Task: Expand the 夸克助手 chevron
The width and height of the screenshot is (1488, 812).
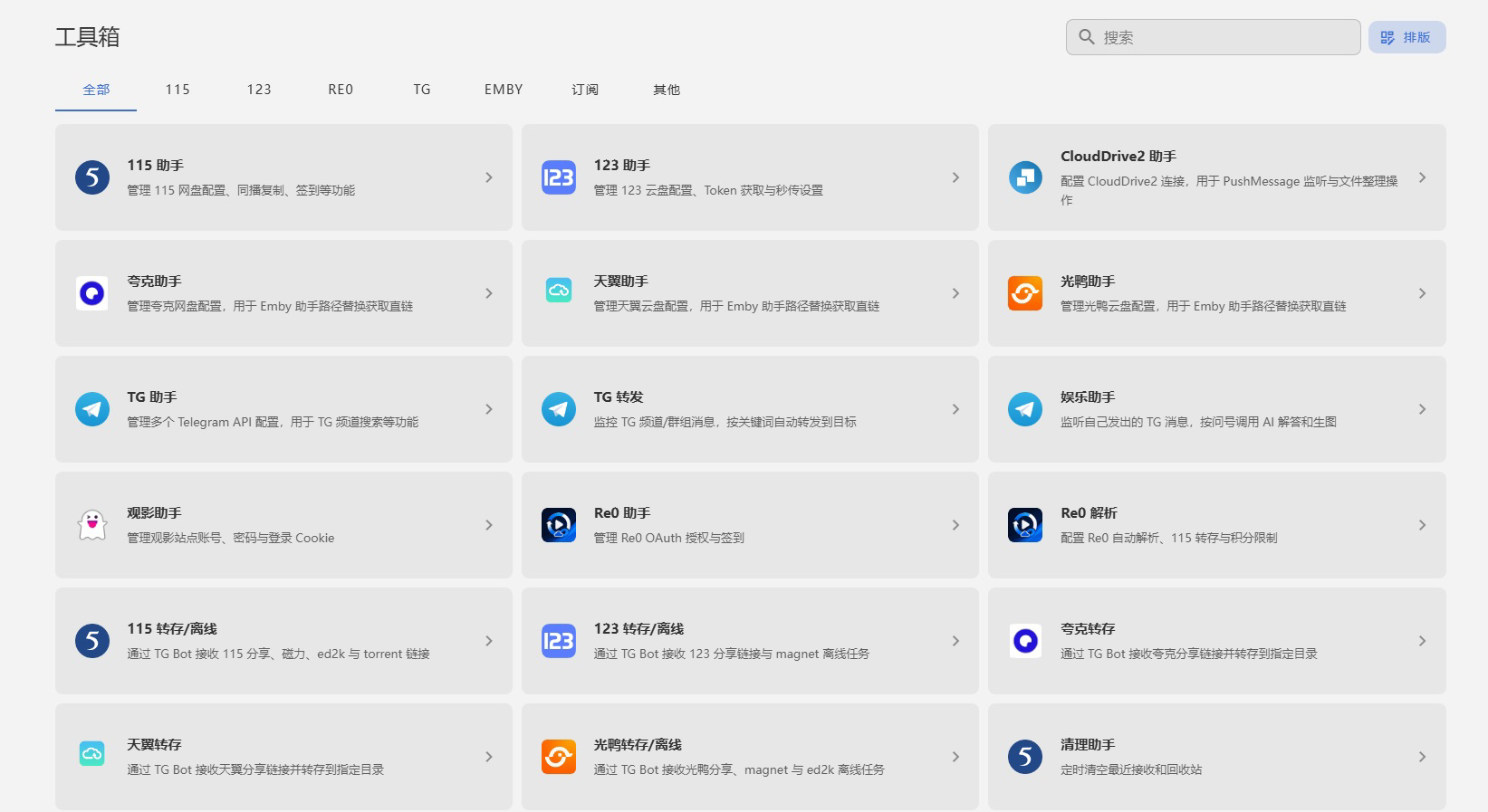Action: point(489,293)
